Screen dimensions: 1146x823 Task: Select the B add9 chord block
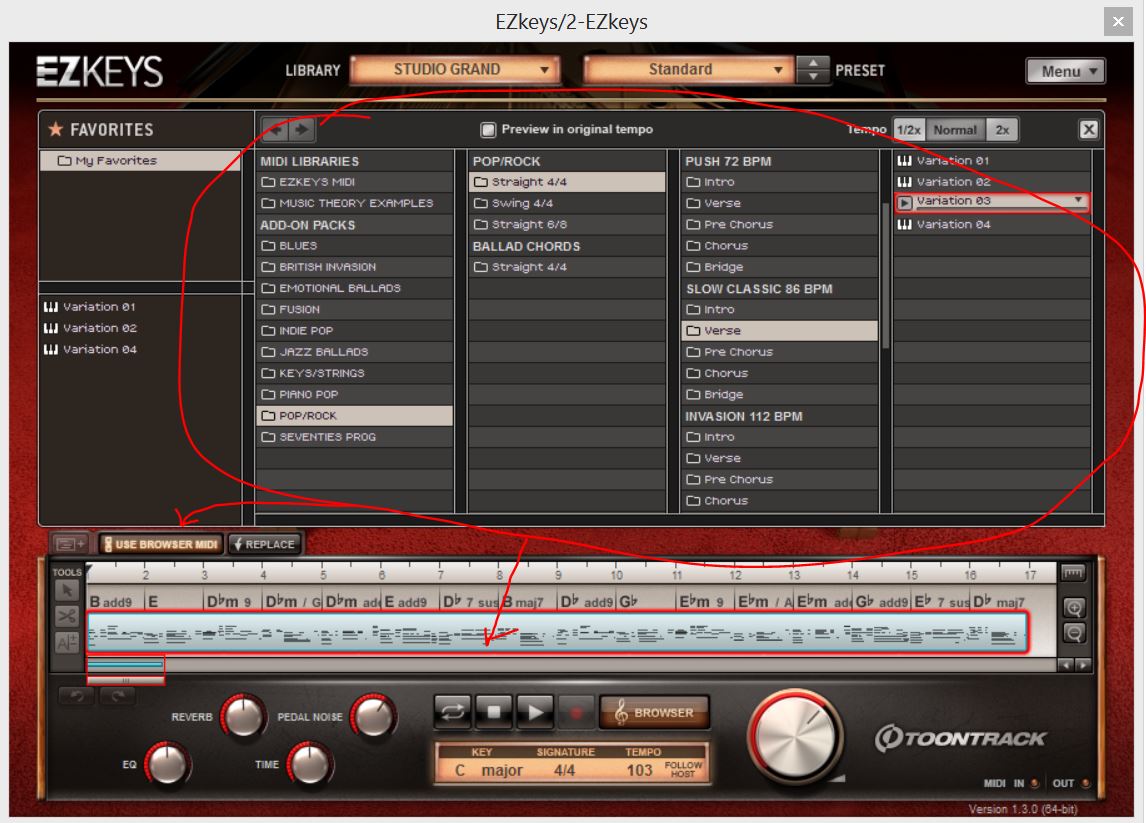tap(116, 602)
